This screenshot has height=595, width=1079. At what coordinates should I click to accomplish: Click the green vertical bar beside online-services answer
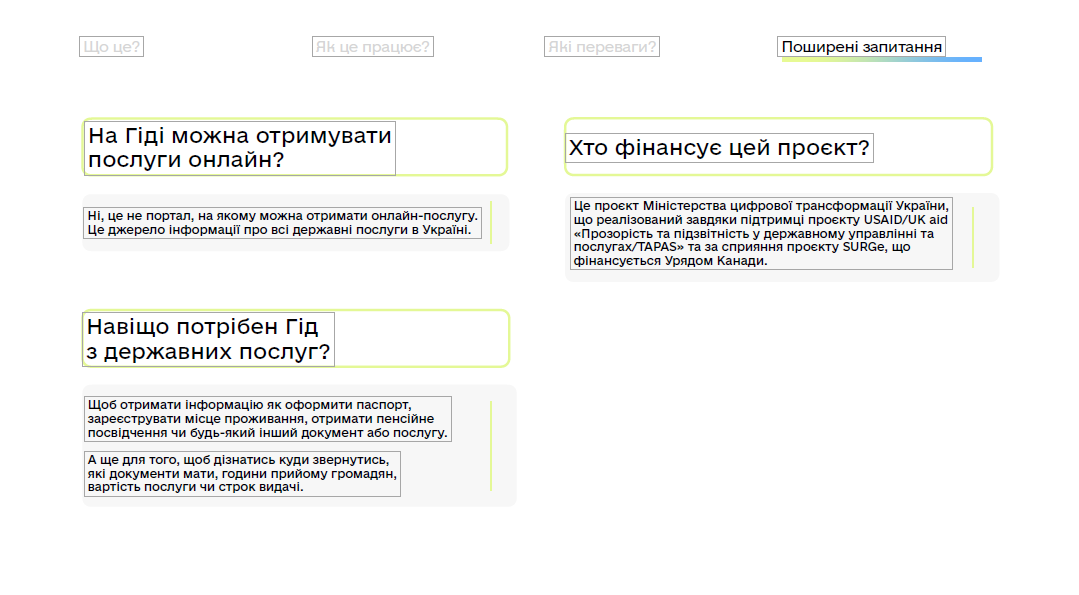[491, 222]
